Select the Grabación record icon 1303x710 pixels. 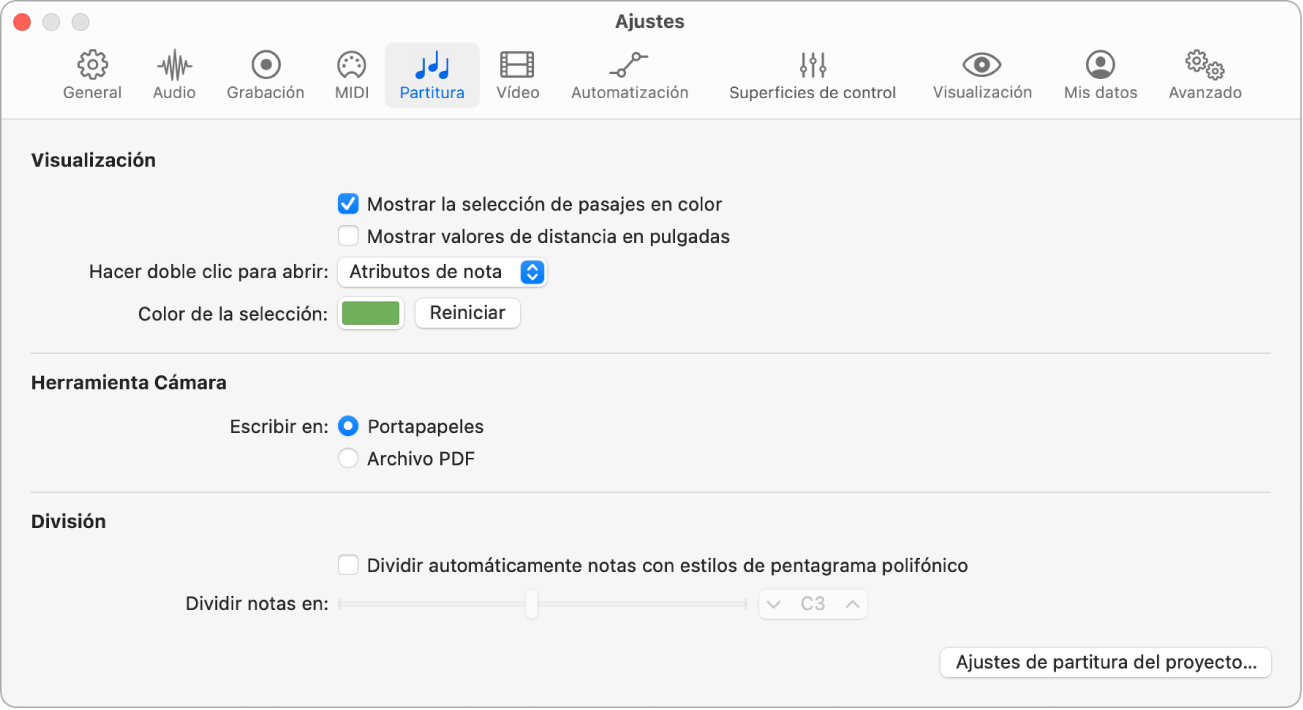pyautogui.click(x=265, y=66)
